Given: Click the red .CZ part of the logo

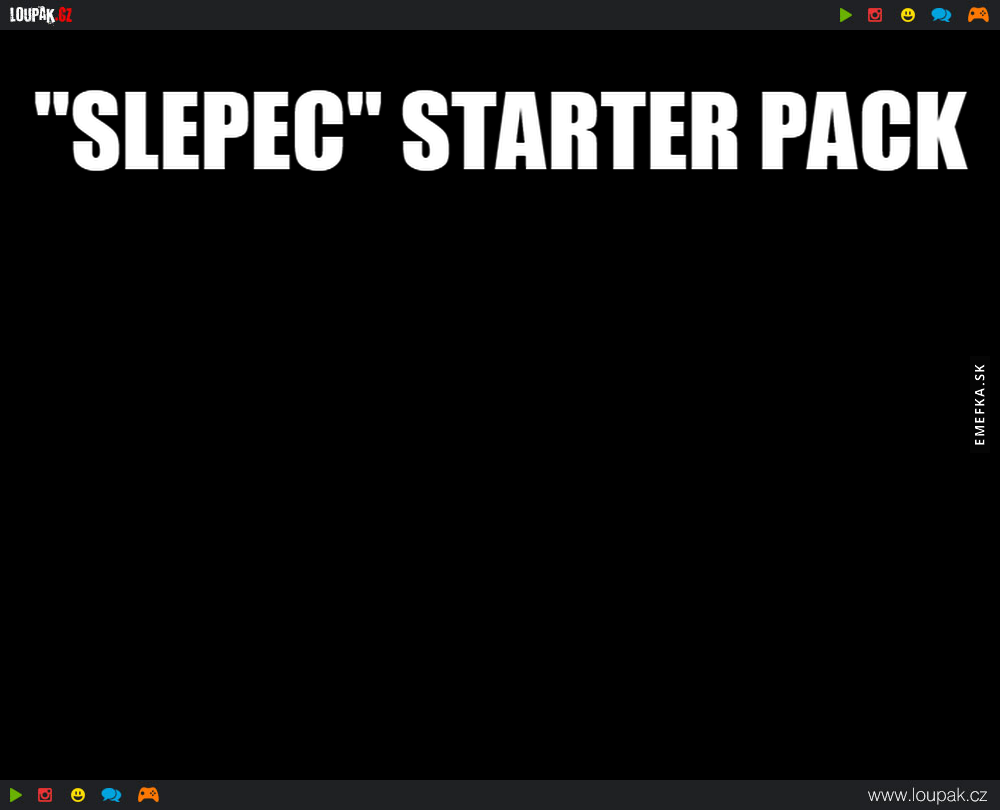Looking at the screenshot, I should click(x=62, y=15).
